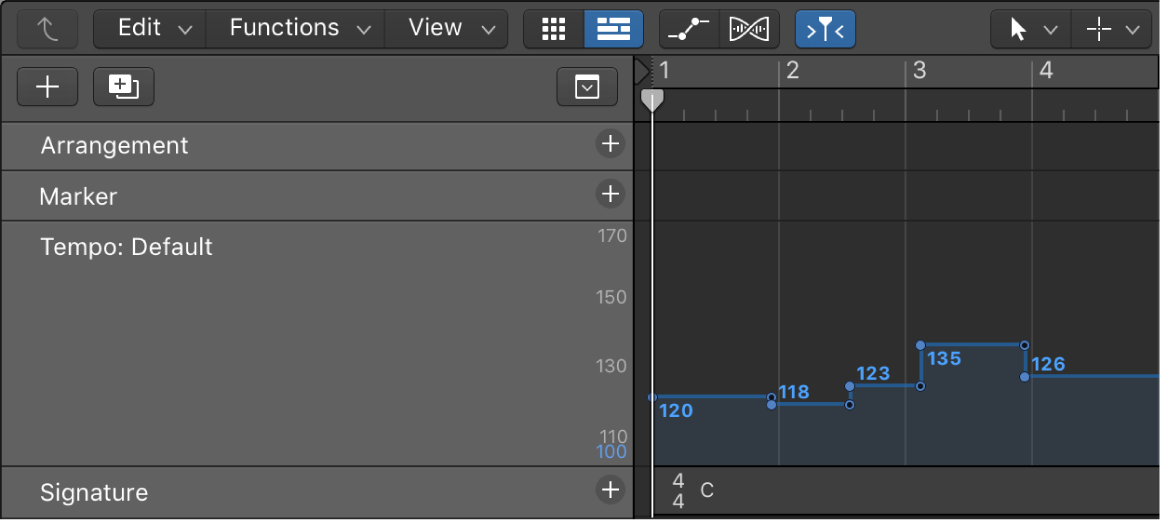Add an arrangement marker with plus
This screenshot has width=1162, height=521.
coord(610,145)
